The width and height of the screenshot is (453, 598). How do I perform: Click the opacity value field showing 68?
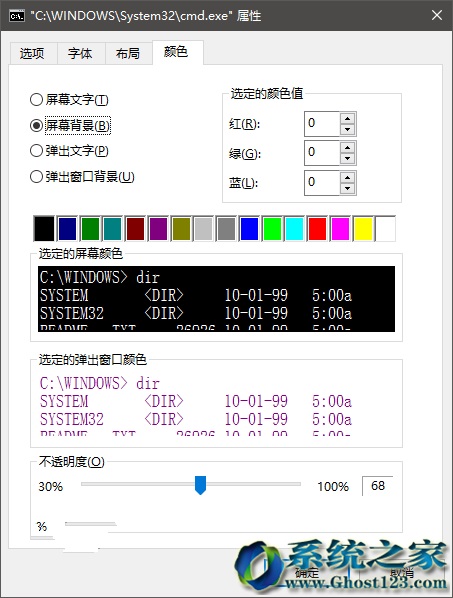(x=377, y=486)
